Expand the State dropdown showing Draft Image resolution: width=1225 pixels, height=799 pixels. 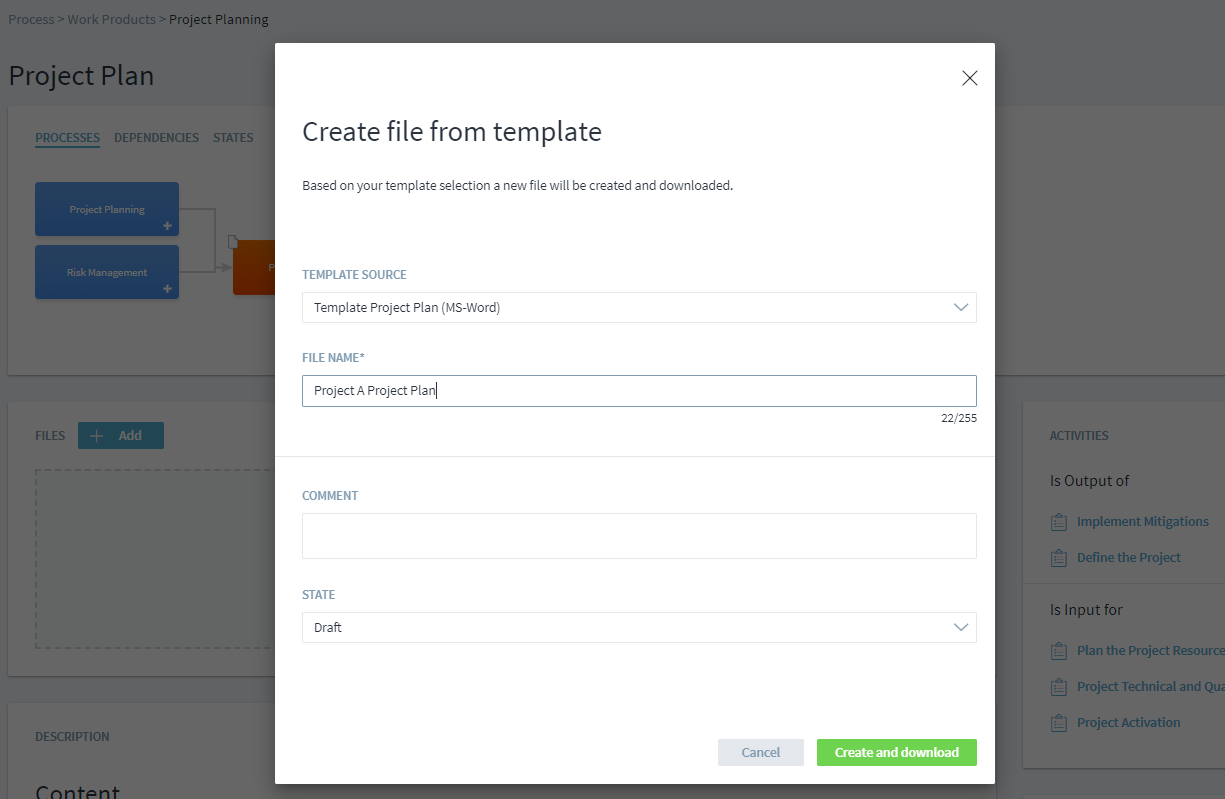(639, 628)
